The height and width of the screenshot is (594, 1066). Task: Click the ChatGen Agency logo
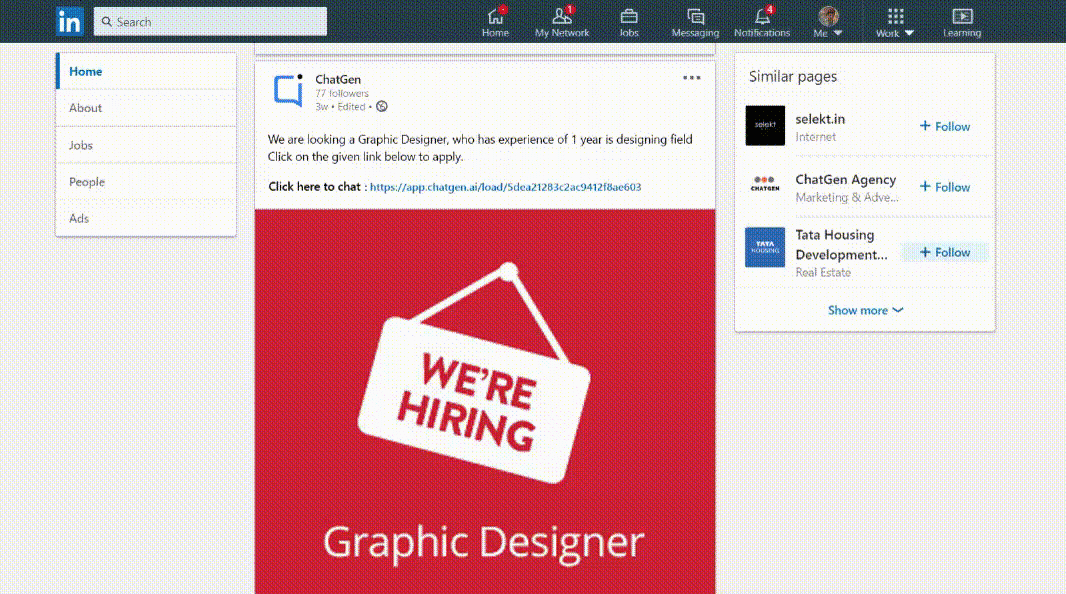pyautogui.click(x=765, y=186)
